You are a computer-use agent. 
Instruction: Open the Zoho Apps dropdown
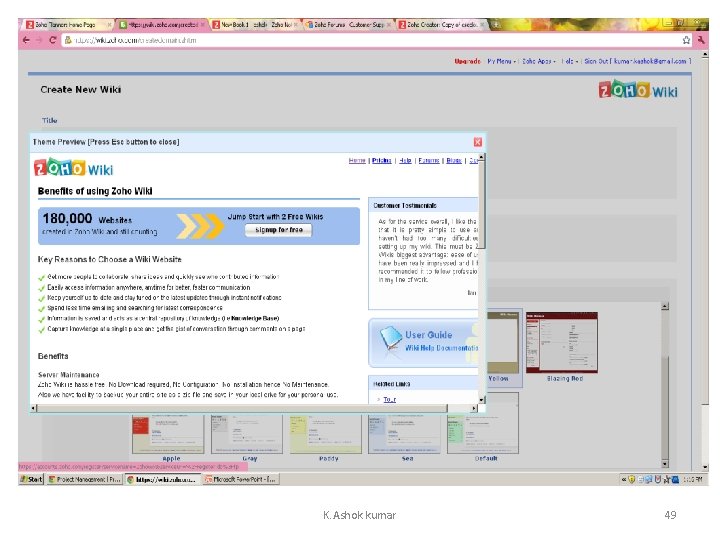coord(539,61)
